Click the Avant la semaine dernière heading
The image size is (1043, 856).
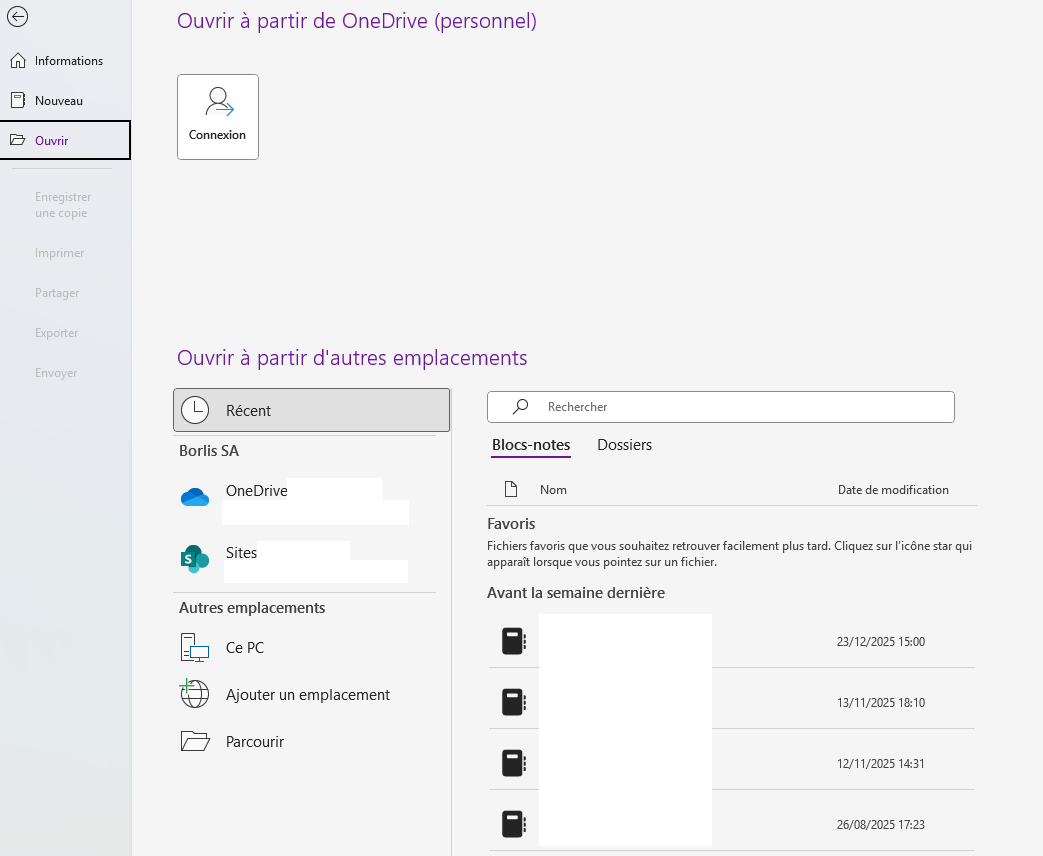(x=575, y=593)
